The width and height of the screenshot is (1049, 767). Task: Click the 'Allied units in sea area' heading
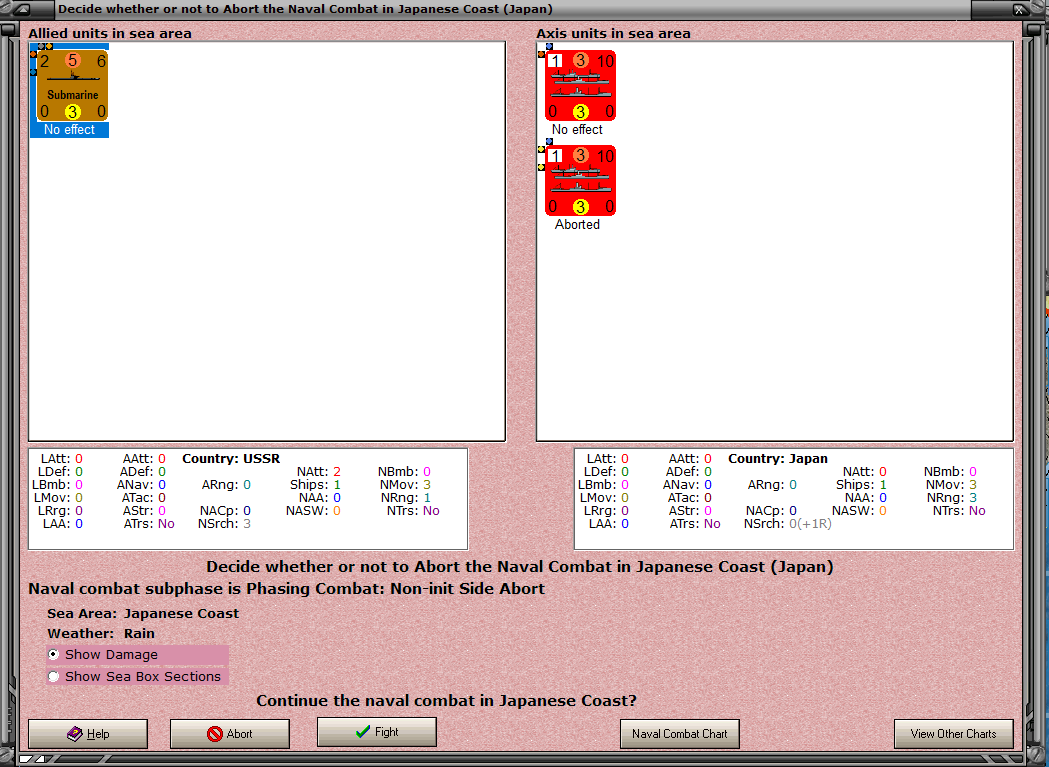(110, 33)
